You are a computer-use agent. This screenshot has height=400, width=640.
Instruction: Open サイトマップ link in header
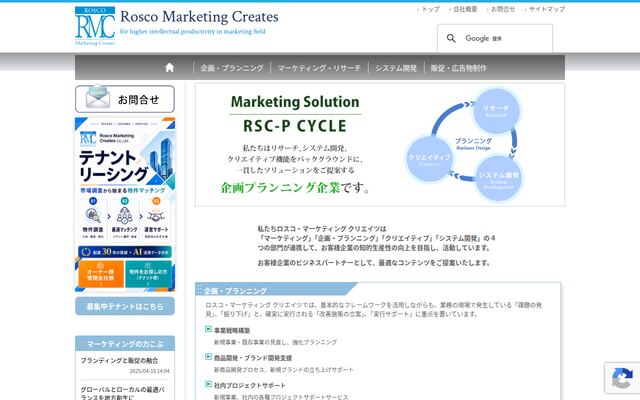547,9
